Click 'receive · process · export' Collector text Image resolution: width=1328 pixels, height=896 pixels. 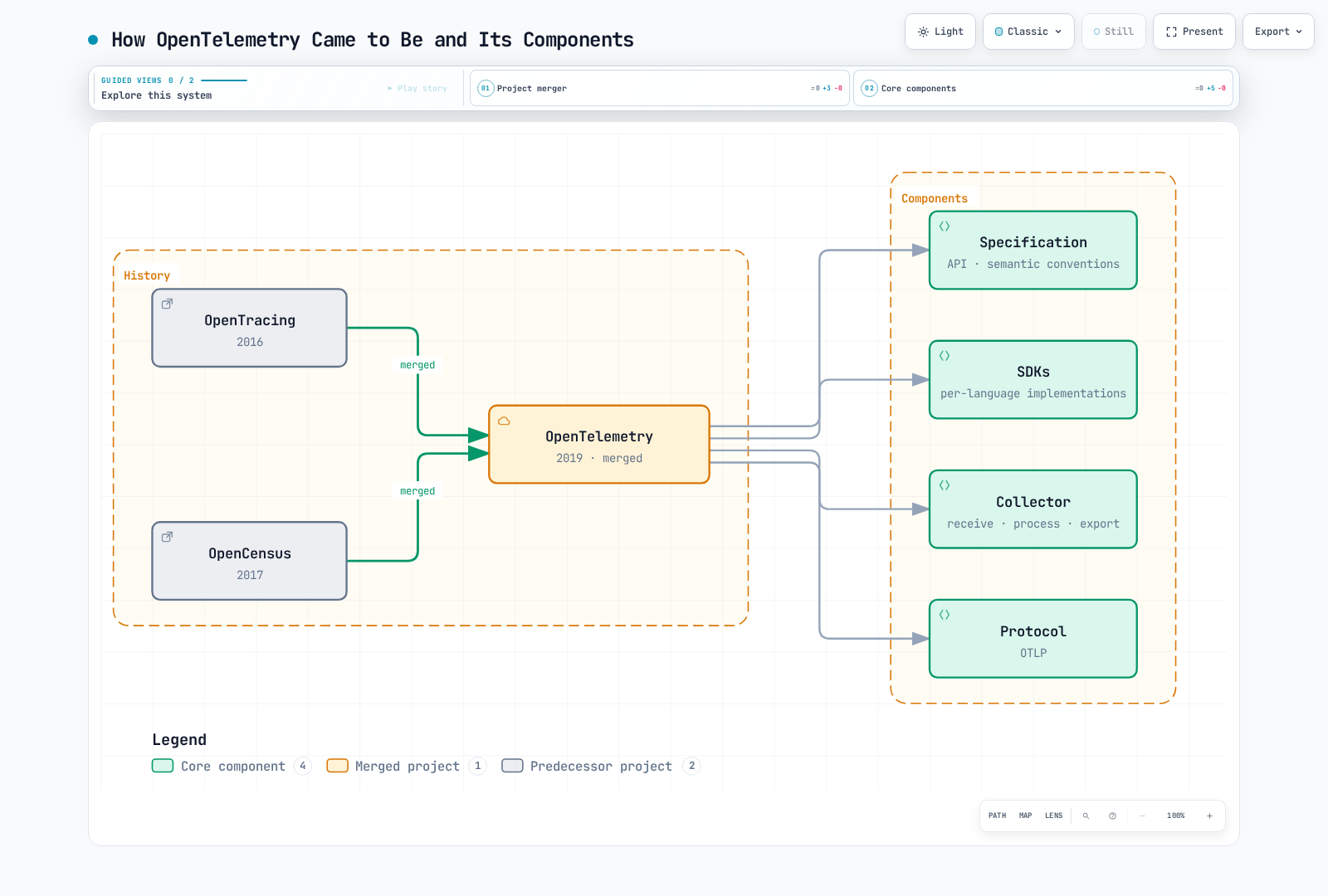pyautogui.click(x=1033, y=523)
